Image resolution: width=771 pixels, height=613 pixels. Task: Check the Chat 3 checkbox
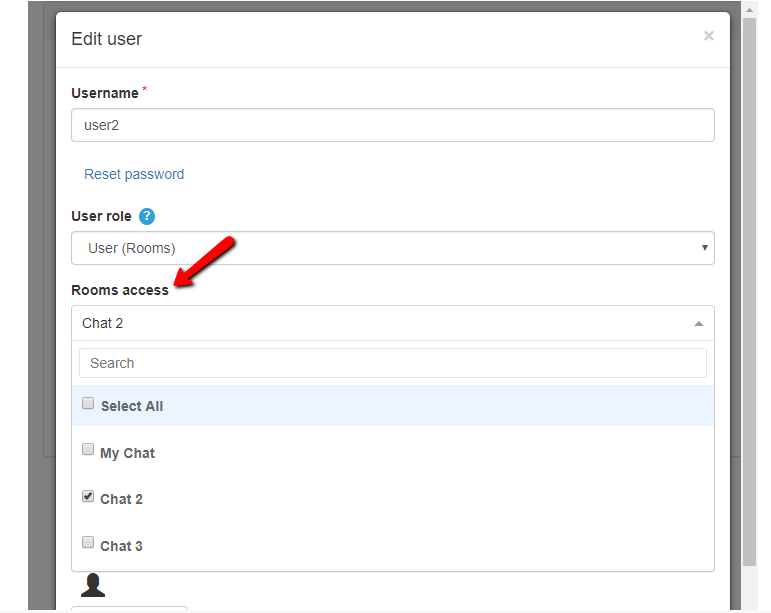point(88,543)
